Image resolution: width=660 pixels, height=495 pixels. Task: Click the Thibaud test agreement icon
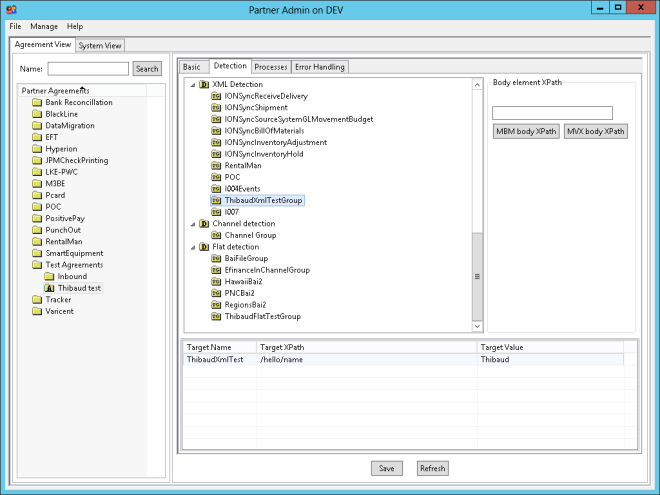50,288
